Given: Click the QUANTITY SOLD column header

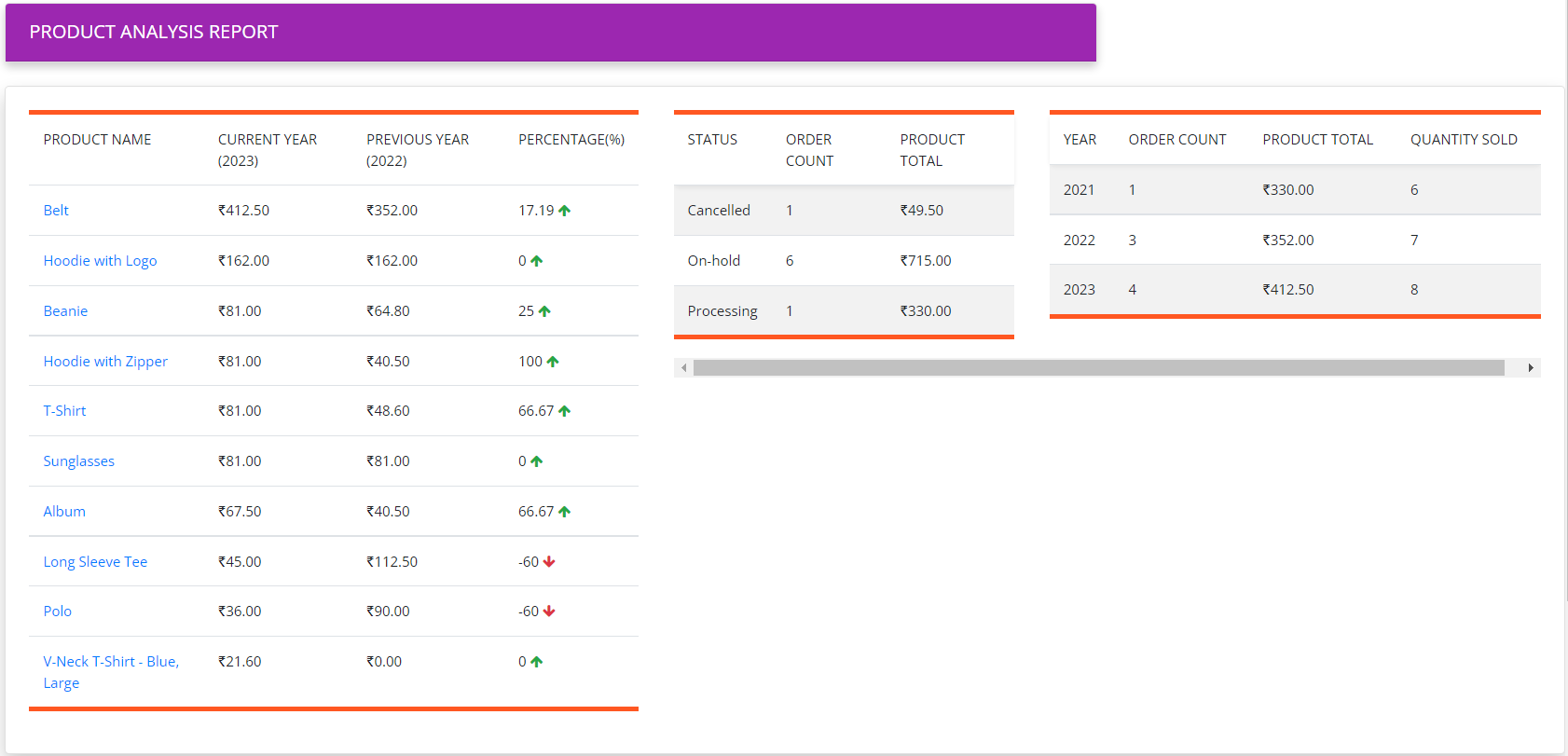Looking at the screenshot, I should point(1463,140).
